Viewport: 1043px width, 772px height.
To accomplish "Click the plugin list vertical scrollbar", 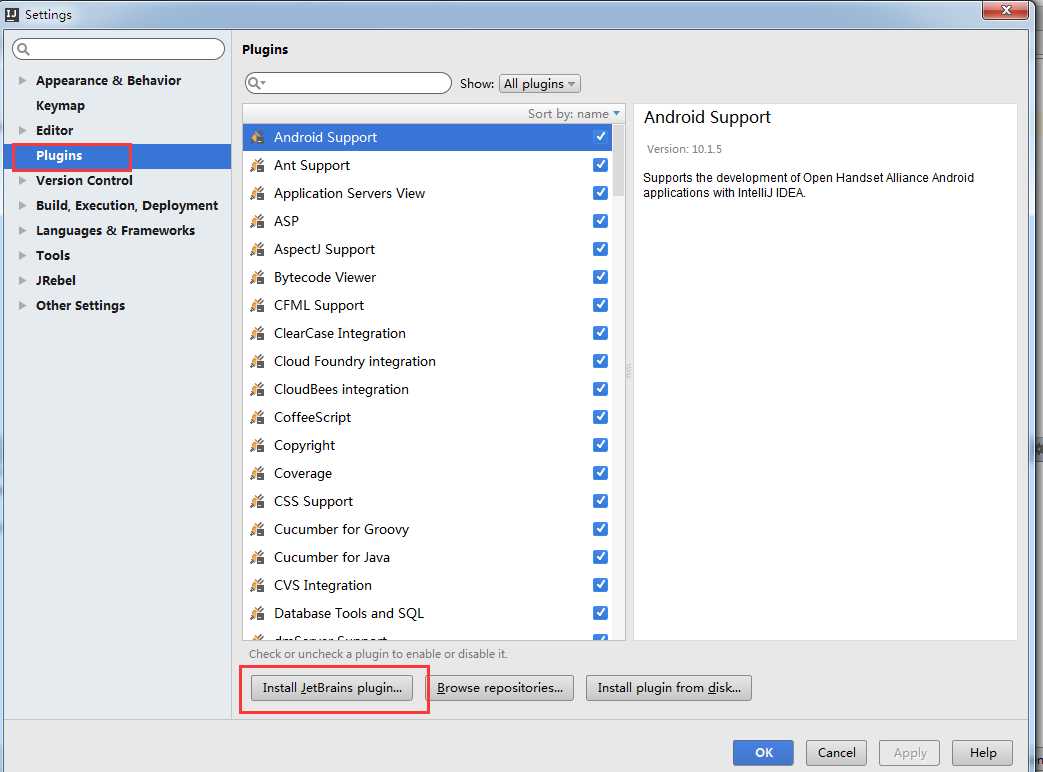I will click(619, 162).
